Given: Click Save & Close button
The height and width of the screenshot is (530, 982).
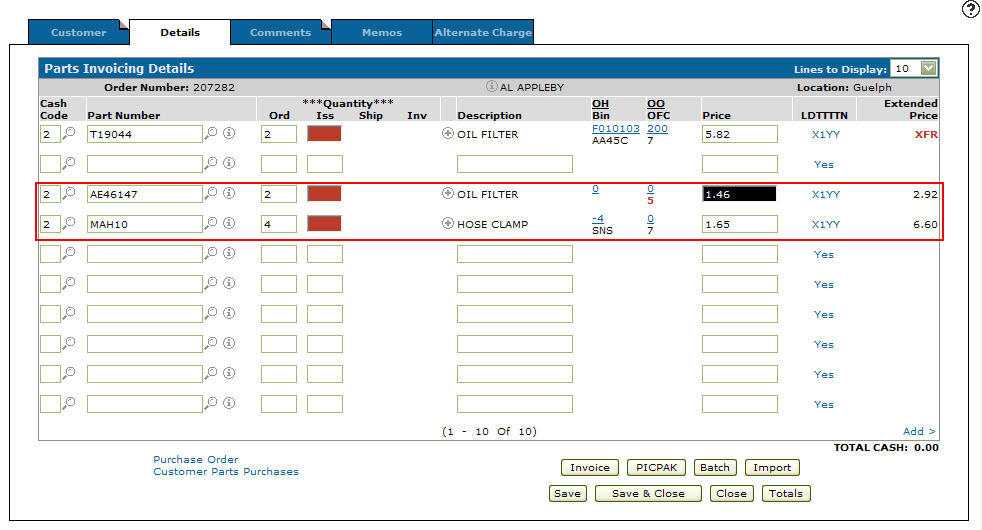Looking at the screenshot, I should [x=648, y=494].
